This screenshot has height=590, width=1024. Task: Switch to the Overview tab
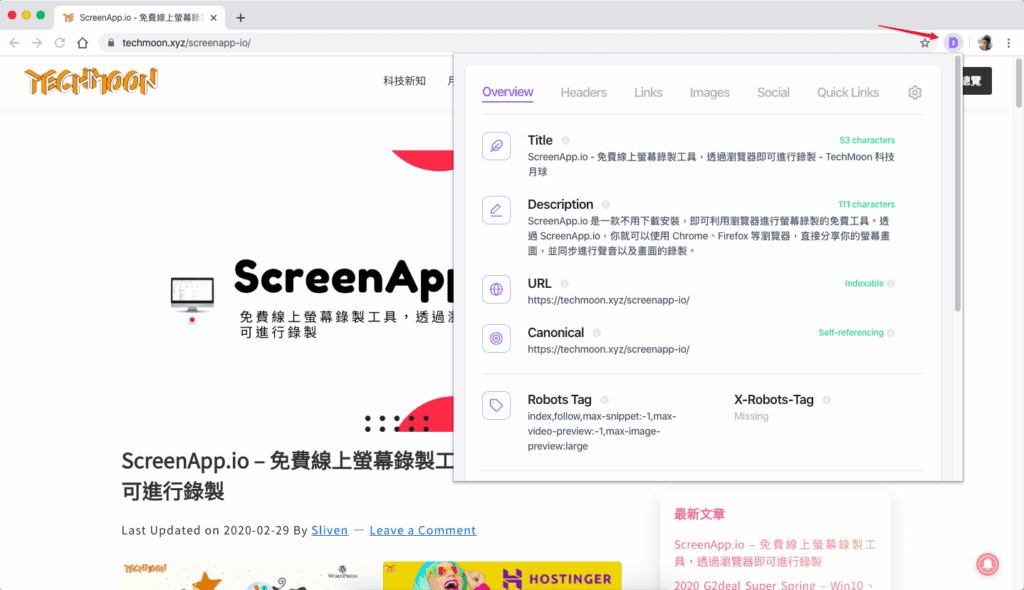[x=507, y=93]
